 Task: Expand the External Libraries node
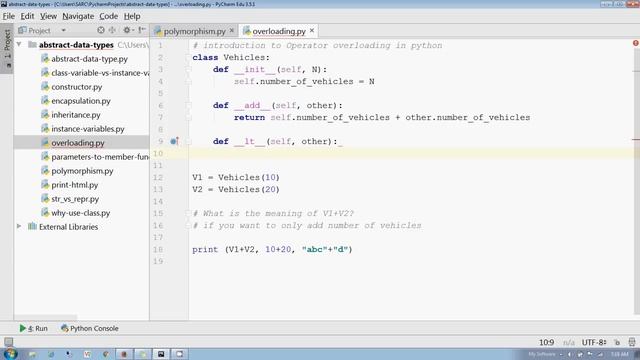[x=19, y=226]
